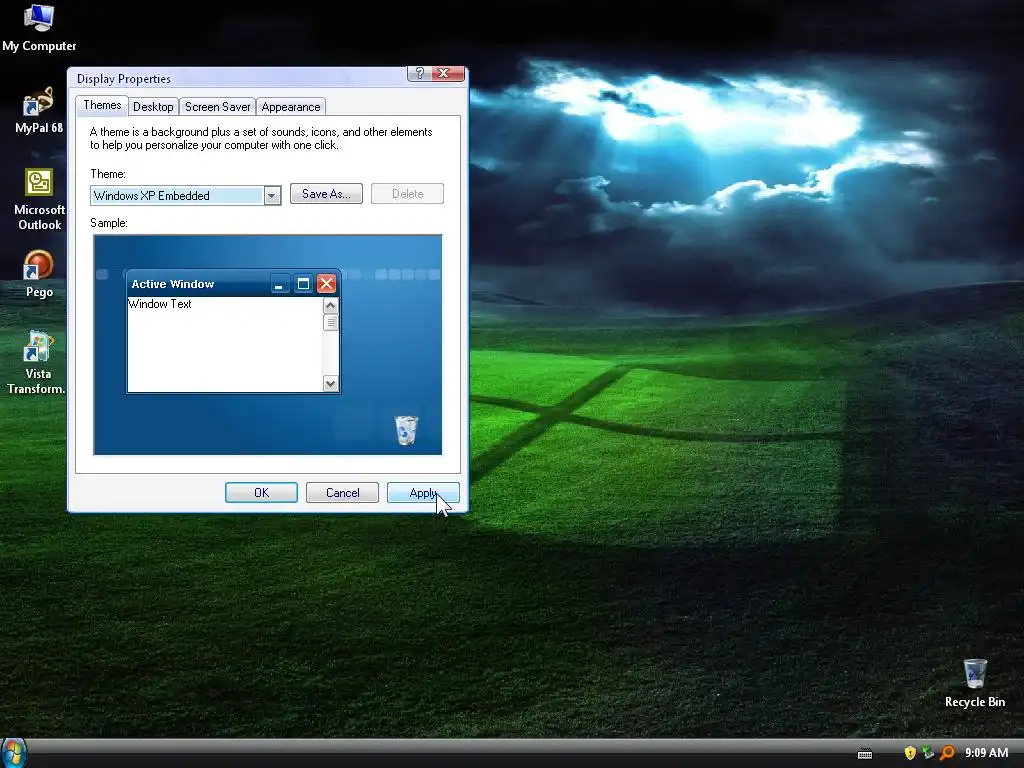
Task: Select the Pego desktop shortcut
Action: coord(39,274)
